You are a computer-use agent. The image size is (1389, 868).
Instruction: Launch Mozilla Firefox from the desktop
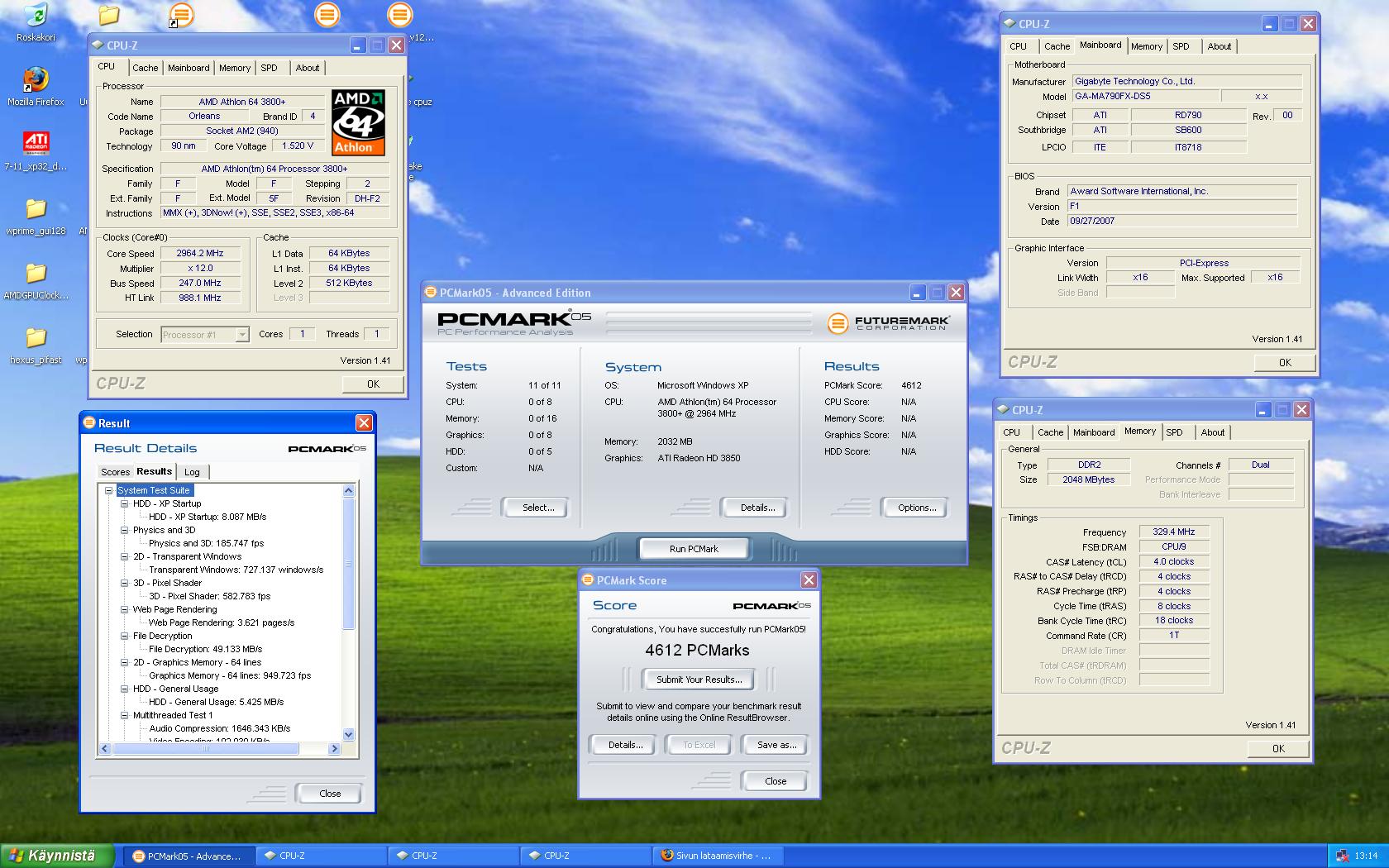pos(36,80)
